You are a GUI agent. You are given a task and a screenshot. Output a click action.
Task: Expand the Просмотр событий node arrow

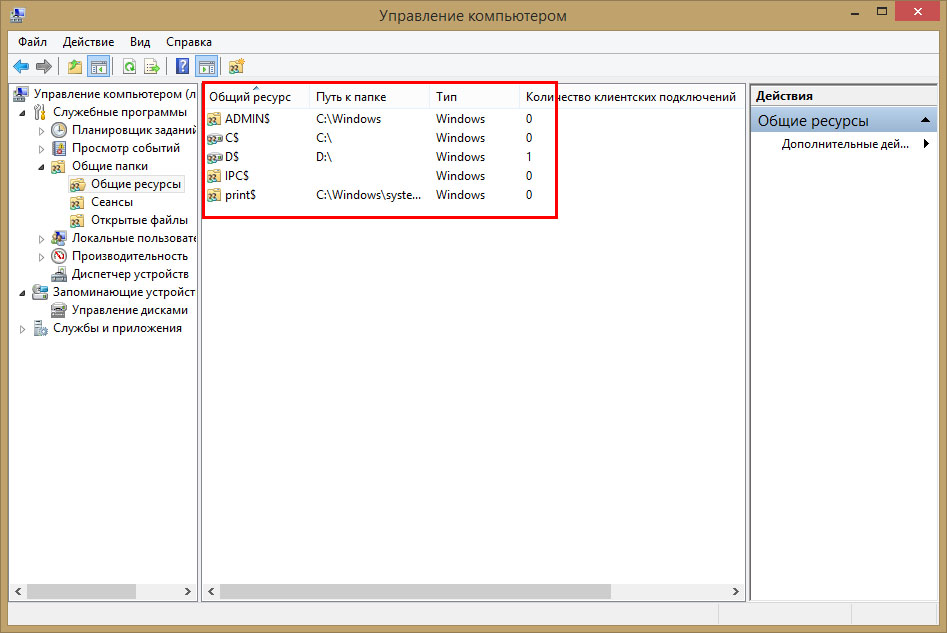41,149
